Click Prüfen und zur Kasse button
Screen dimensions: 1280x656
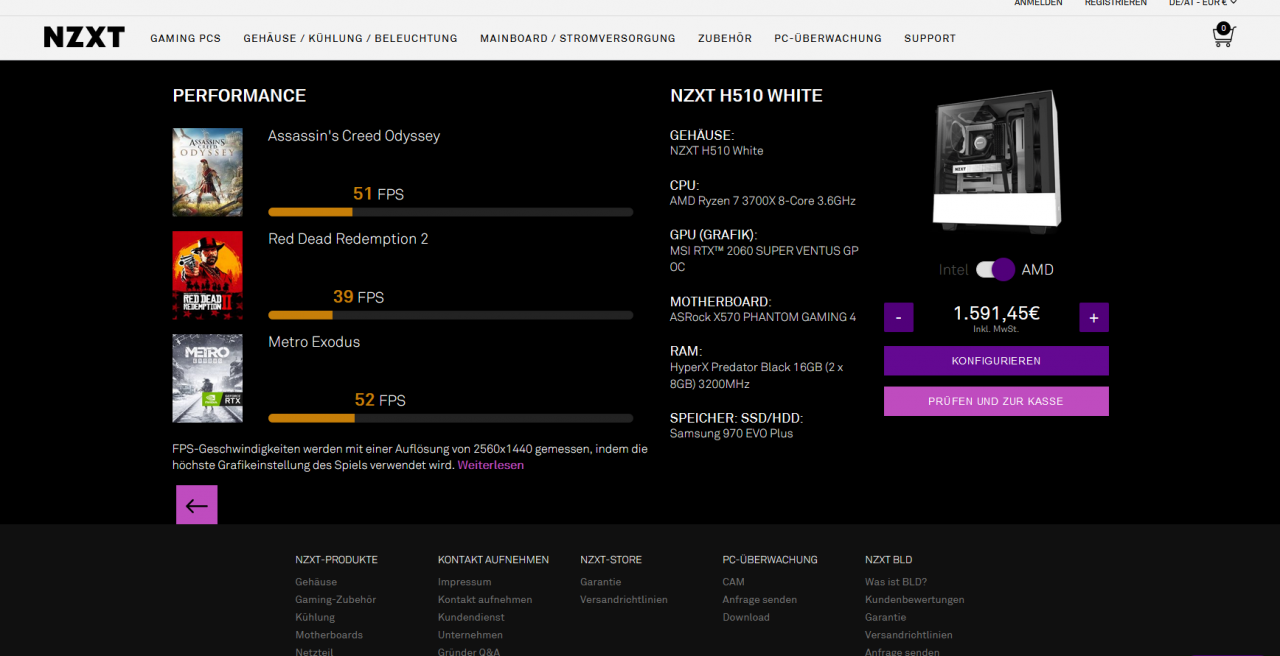coord(996,401)
